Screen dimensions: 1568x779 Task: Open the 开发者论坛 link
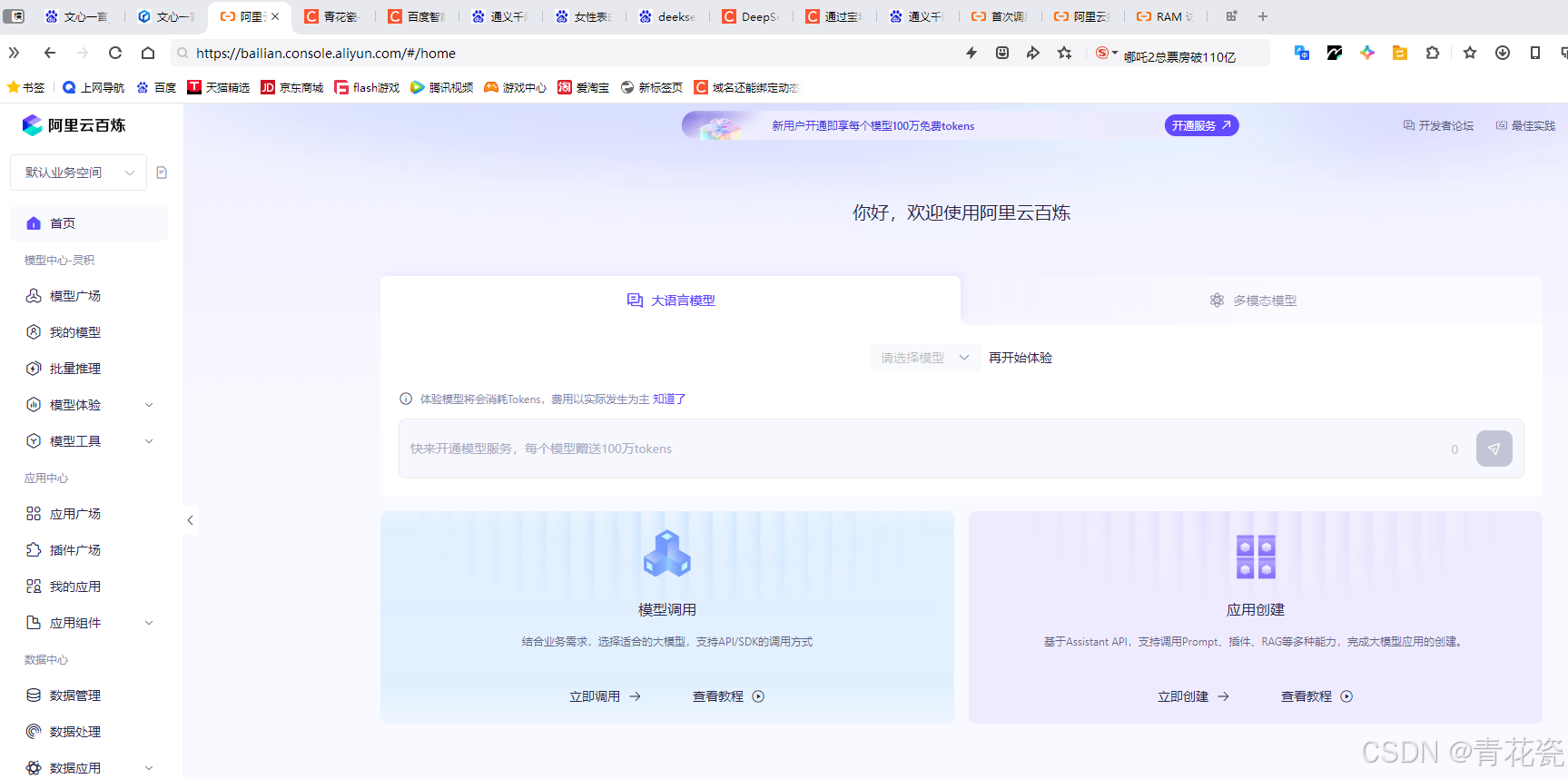[1438, 125]
